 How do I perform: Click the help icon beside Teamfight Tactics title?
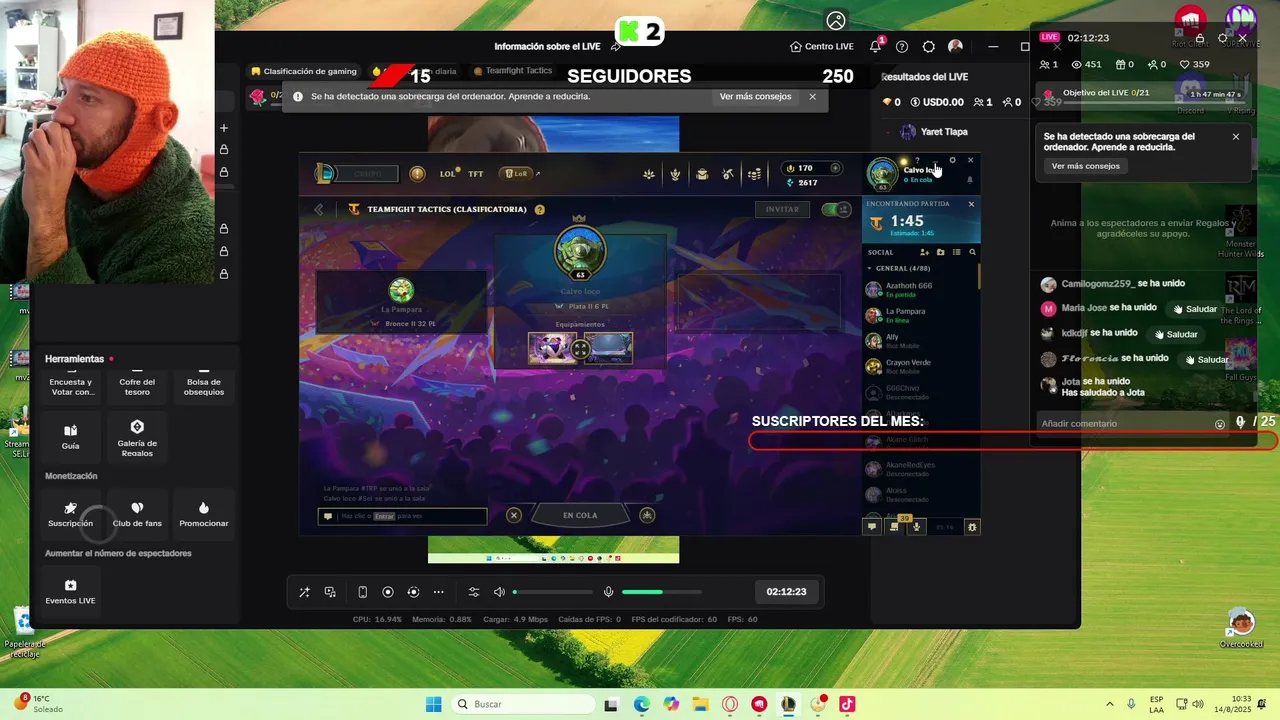click(x=540, y=210)
